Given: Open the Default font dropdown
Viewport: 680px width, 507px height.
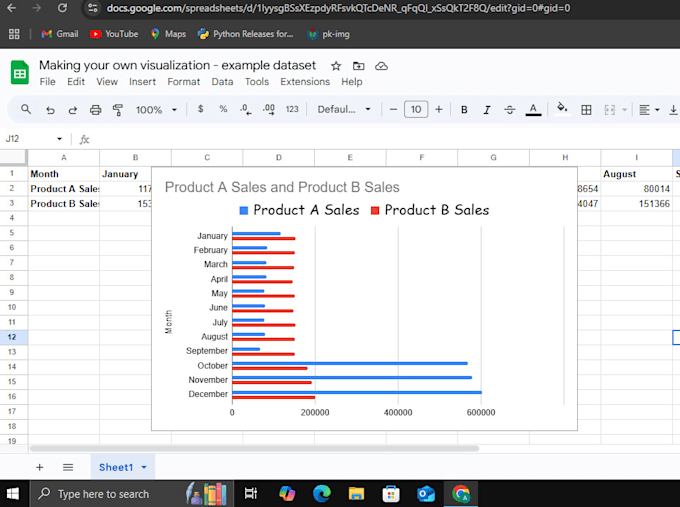Looking at the screenshot, I should click(x=344, y=109).
